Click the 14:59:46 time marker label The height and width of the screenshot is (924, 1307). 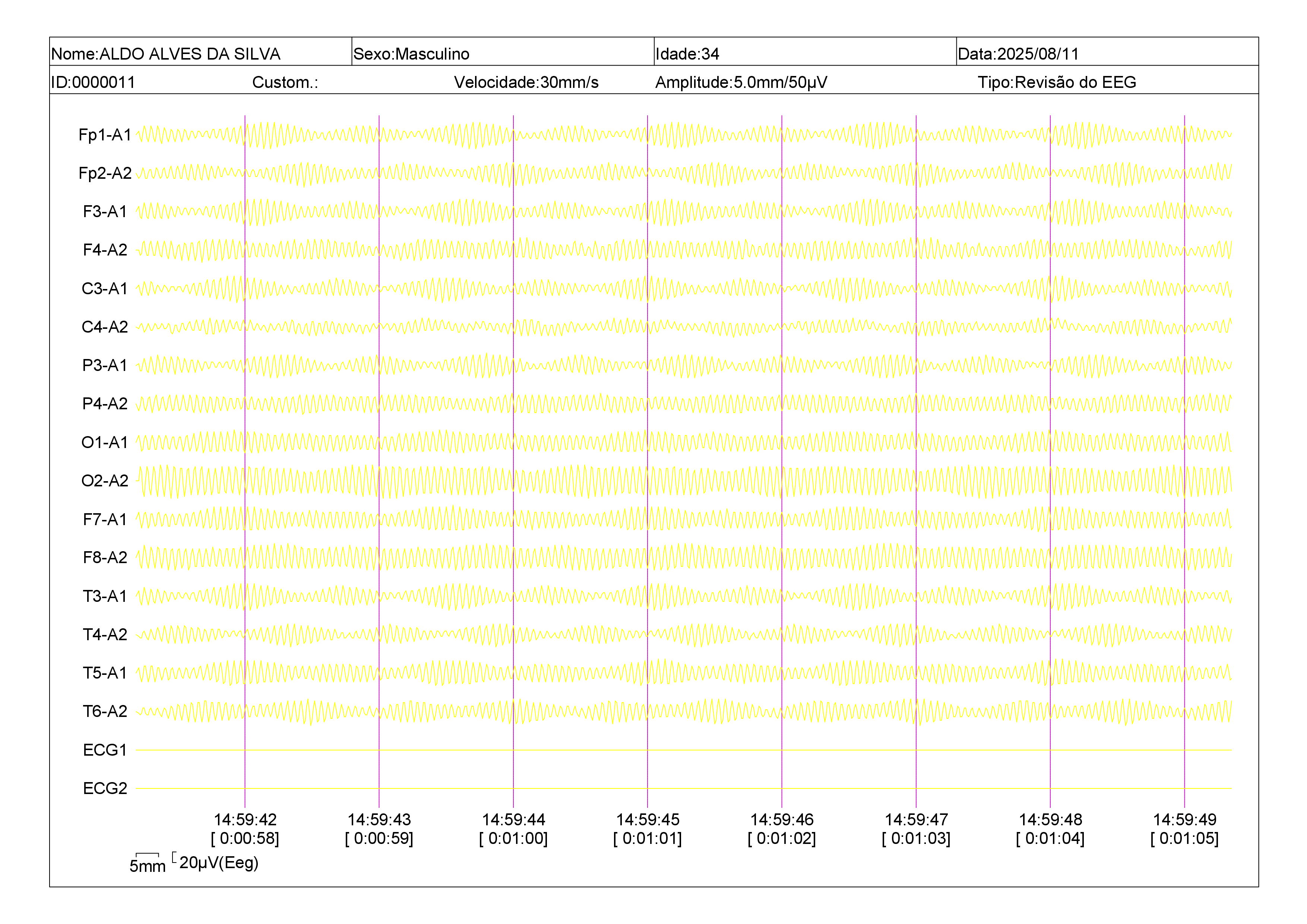coord(782,820)
